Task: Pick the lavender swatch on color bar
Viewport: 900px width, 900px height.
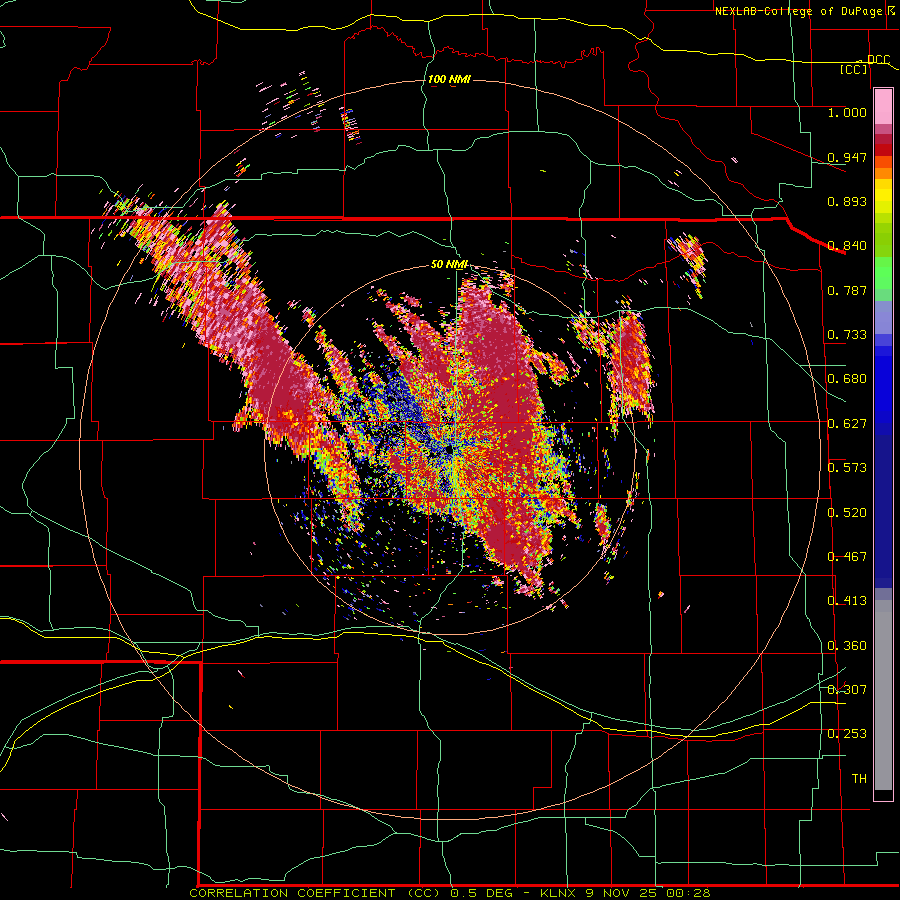Action: tap(883, 317)
